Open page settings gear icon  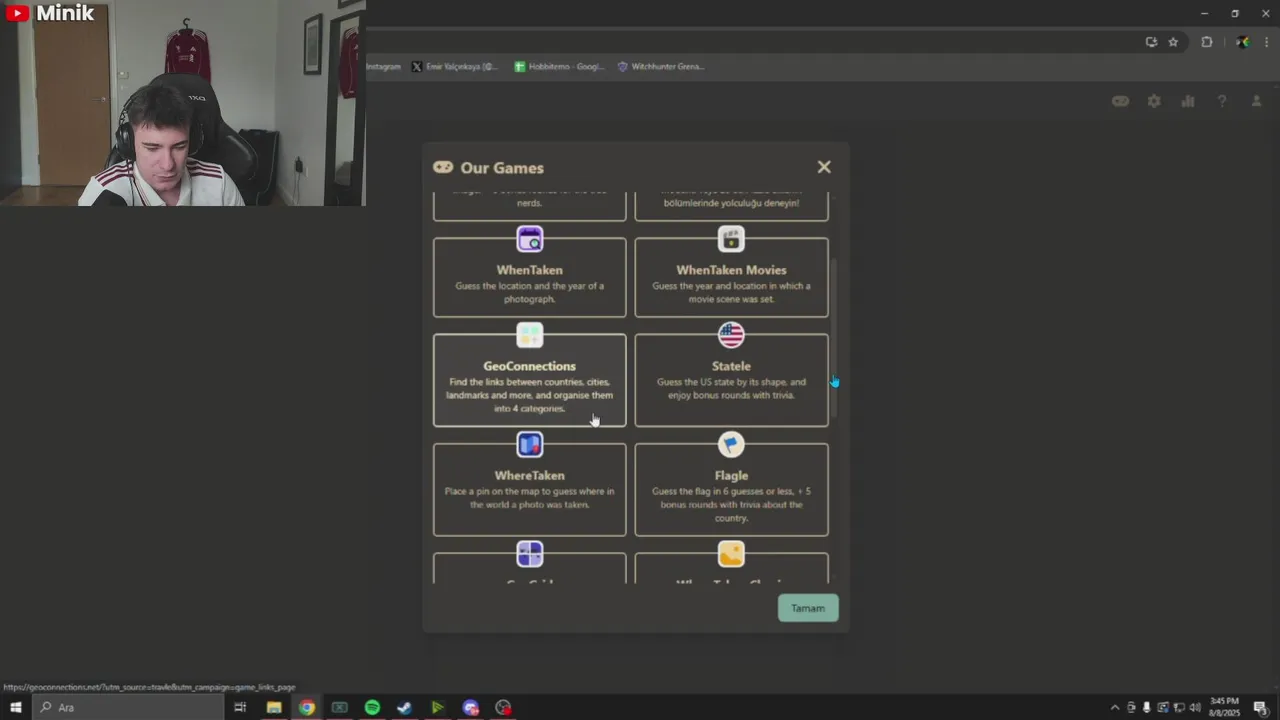[x=1154, y=101]
